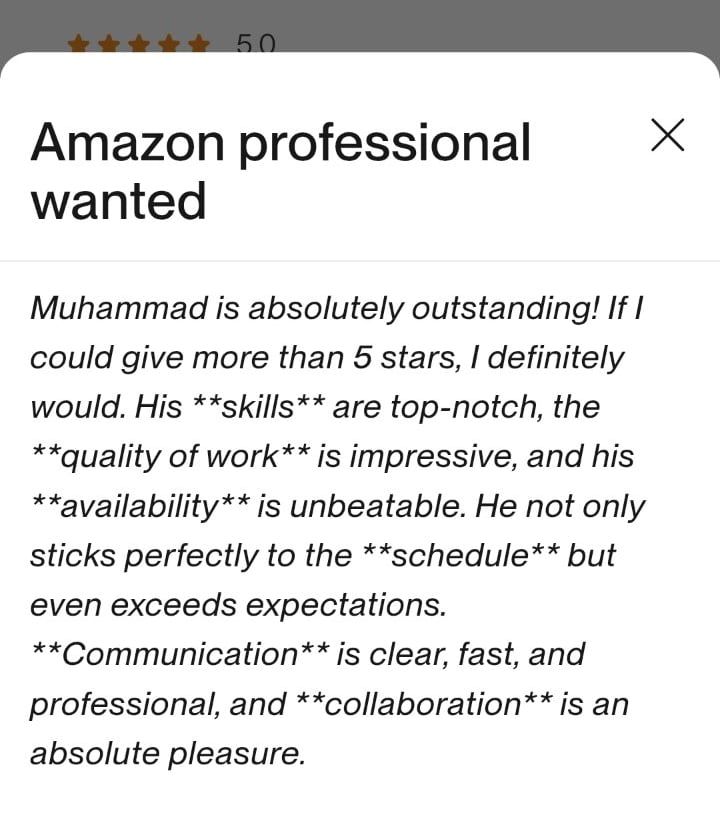Click the closing words "absolute pleasure."
Viewport: 720px width, 817px height.
point(168,754)
